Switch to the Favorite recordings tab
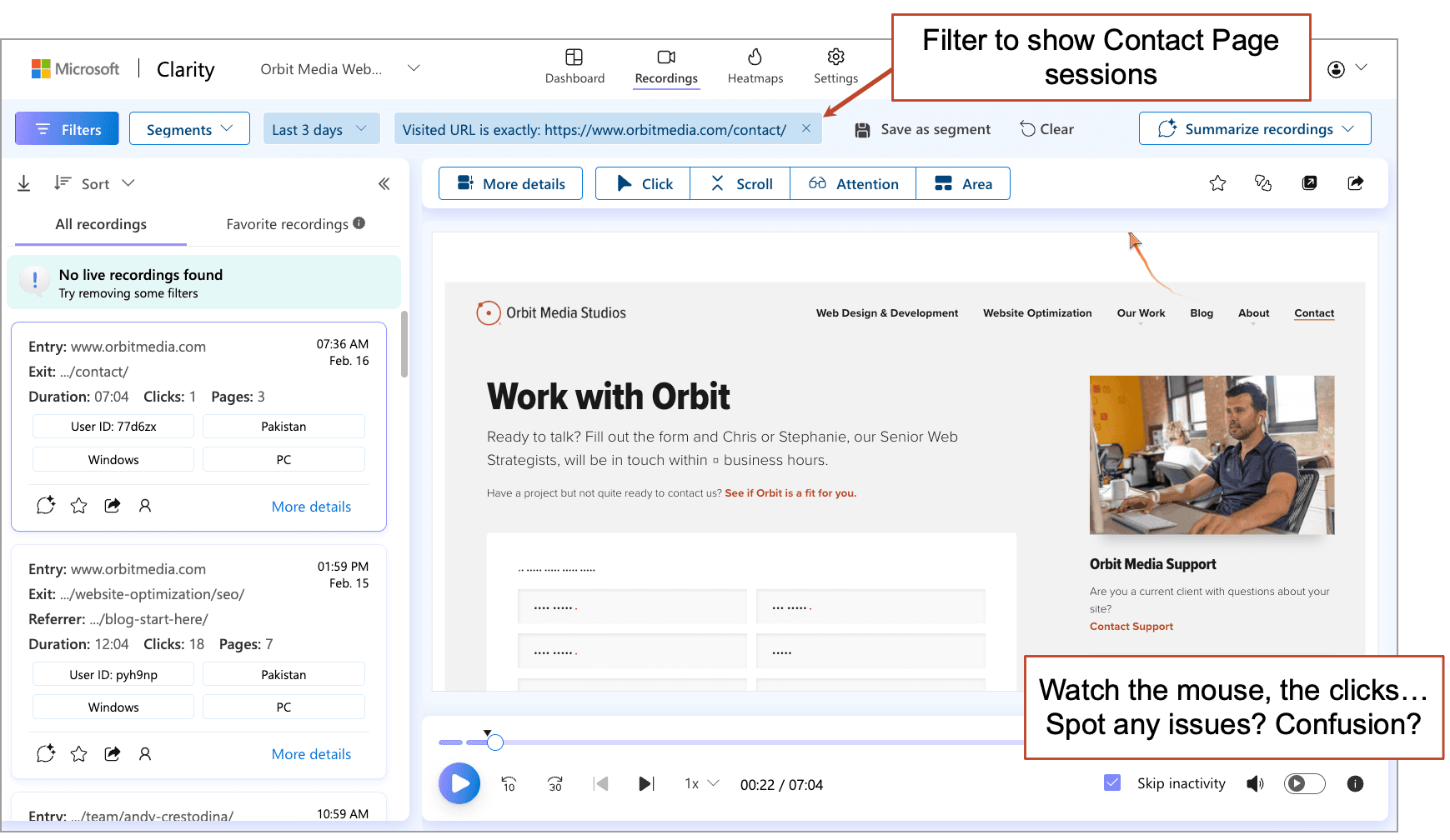Screen dimensions: 1450x840 click(287, 223)
